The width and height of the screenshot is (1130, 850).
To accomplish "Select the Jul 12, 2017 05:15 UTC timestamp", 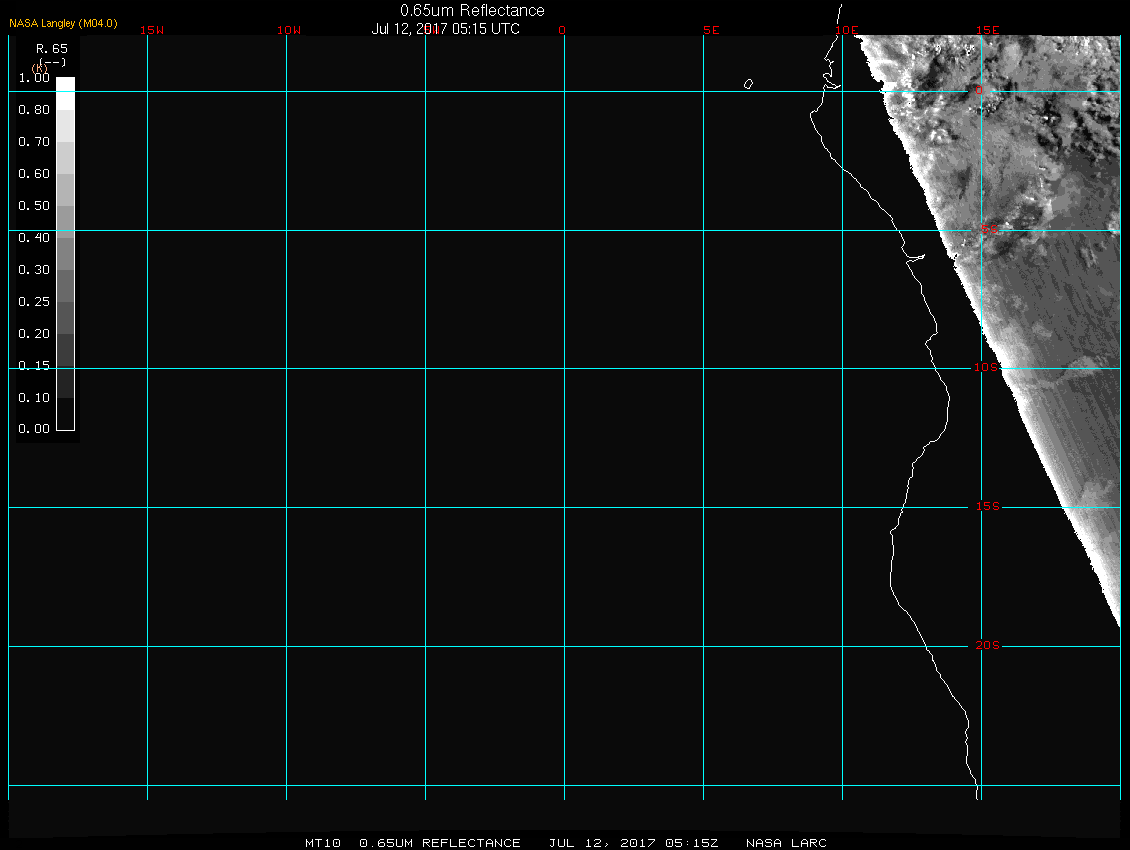I will [x=446, y=29].
